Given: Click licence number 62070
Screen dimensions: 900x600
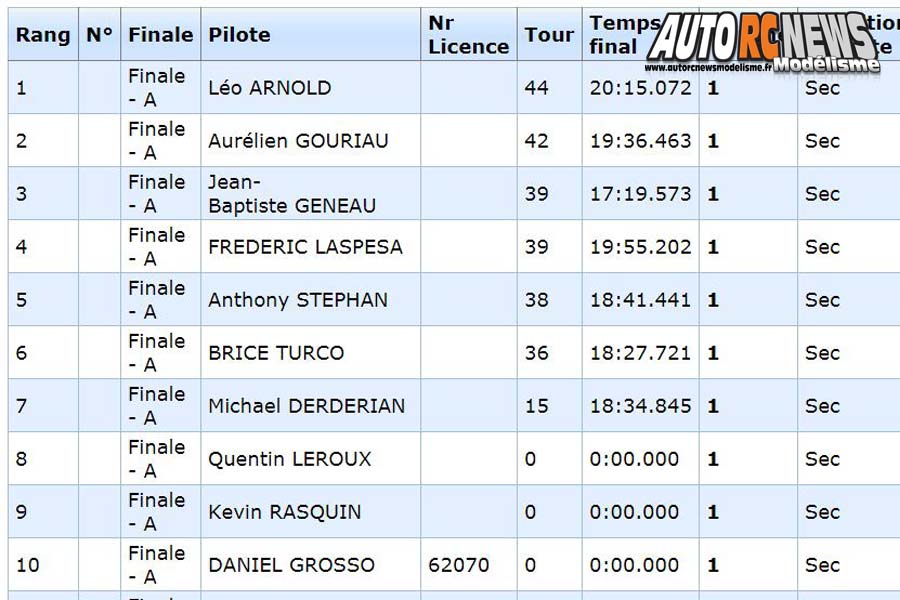Looking at the screenshot, I should pyautogui.click(x=459, y=565).
